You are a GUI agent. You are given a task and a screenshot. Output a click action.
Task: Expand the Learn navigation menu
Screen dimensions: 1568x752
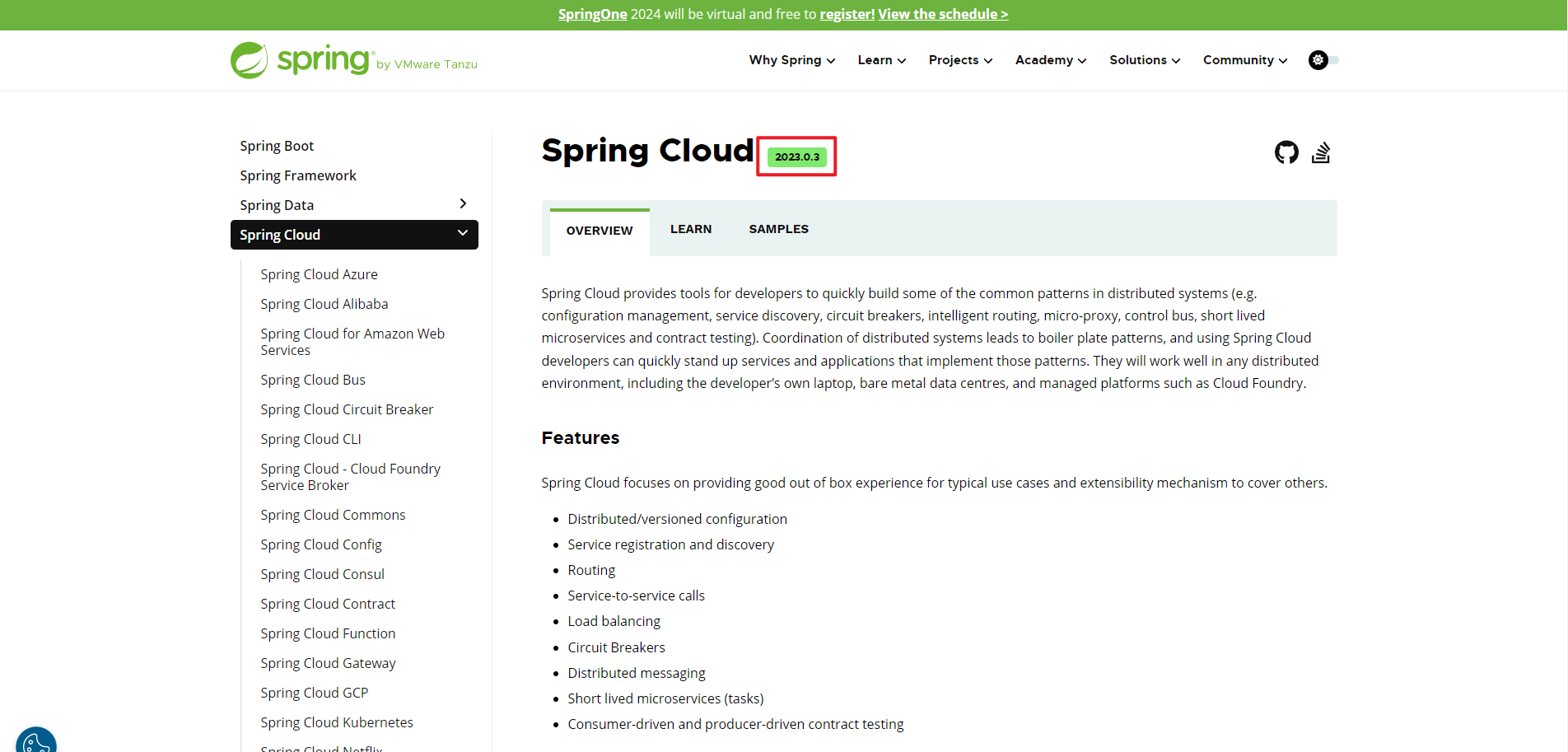coord(882,60)
